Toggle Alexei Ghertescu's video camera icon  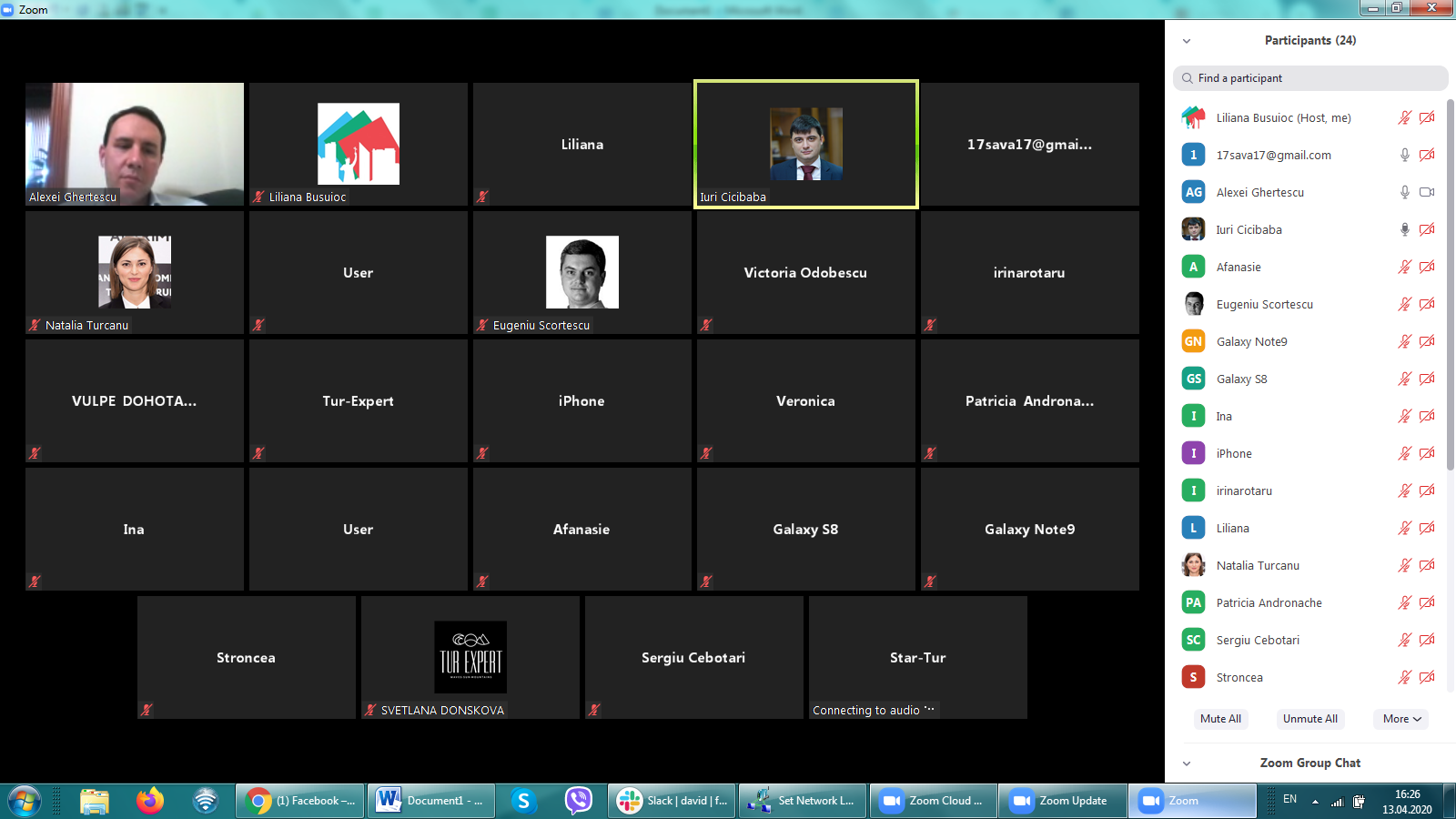point(1427,192)
